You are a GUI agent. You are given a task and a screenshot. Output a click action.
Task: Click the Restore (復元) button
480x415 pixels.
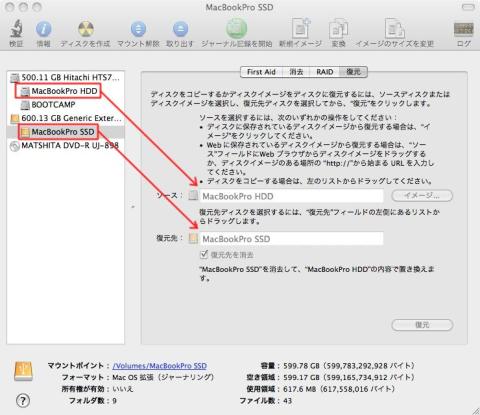(x=422, y=325)
